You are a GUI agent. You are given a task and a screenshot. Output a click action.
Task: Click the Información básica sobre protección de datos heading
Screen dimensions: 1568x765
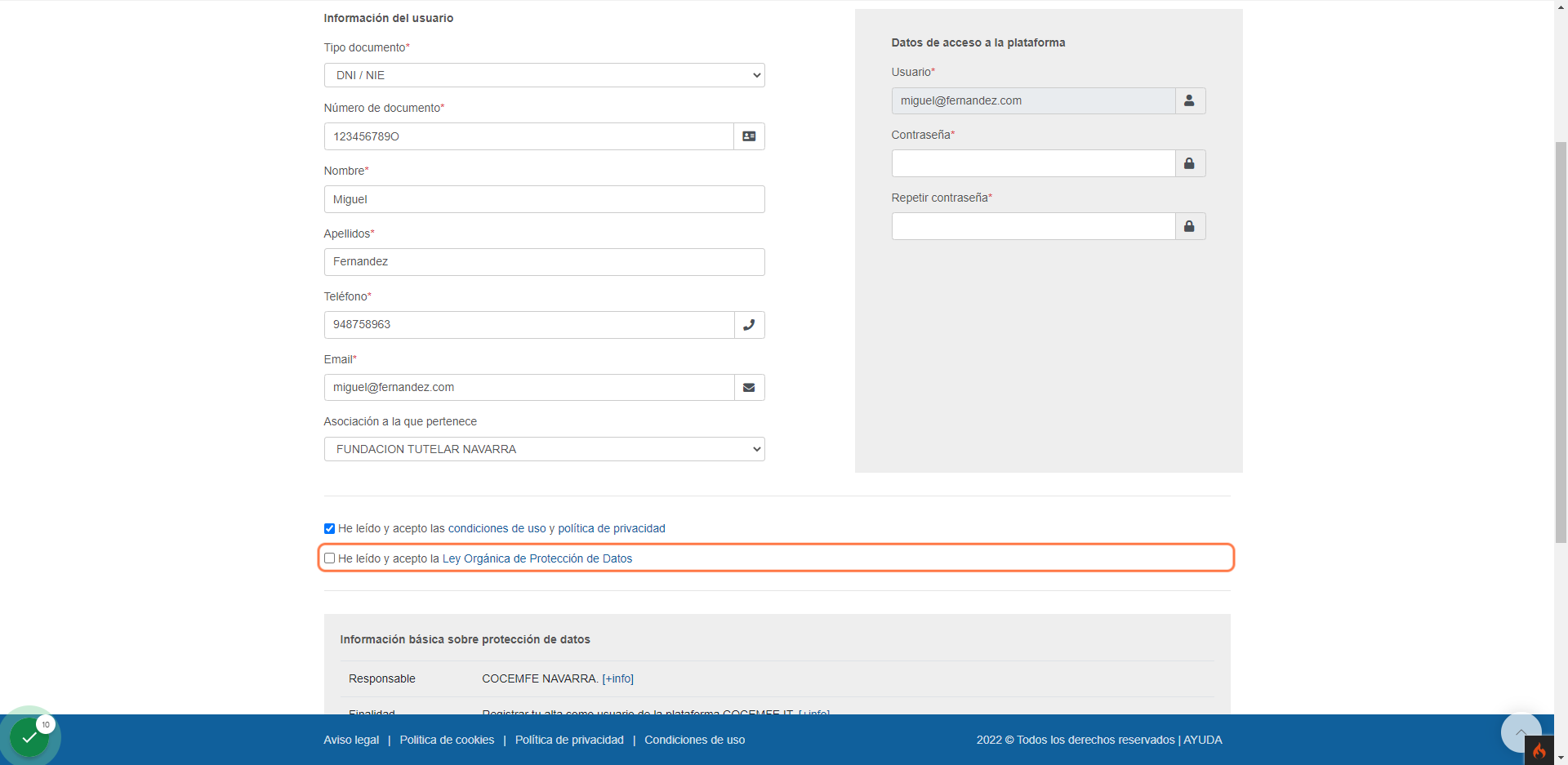(x=465, y=639)
